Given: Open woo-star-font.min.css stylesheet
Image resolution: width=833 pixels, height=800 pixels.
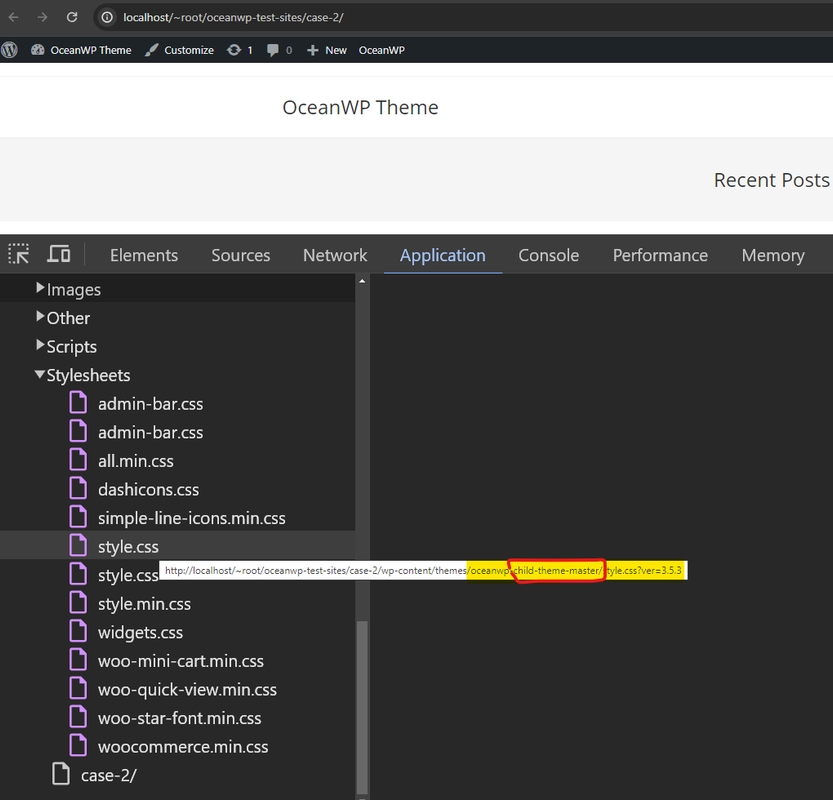Looking at the screenshot, I should (180, 719).
